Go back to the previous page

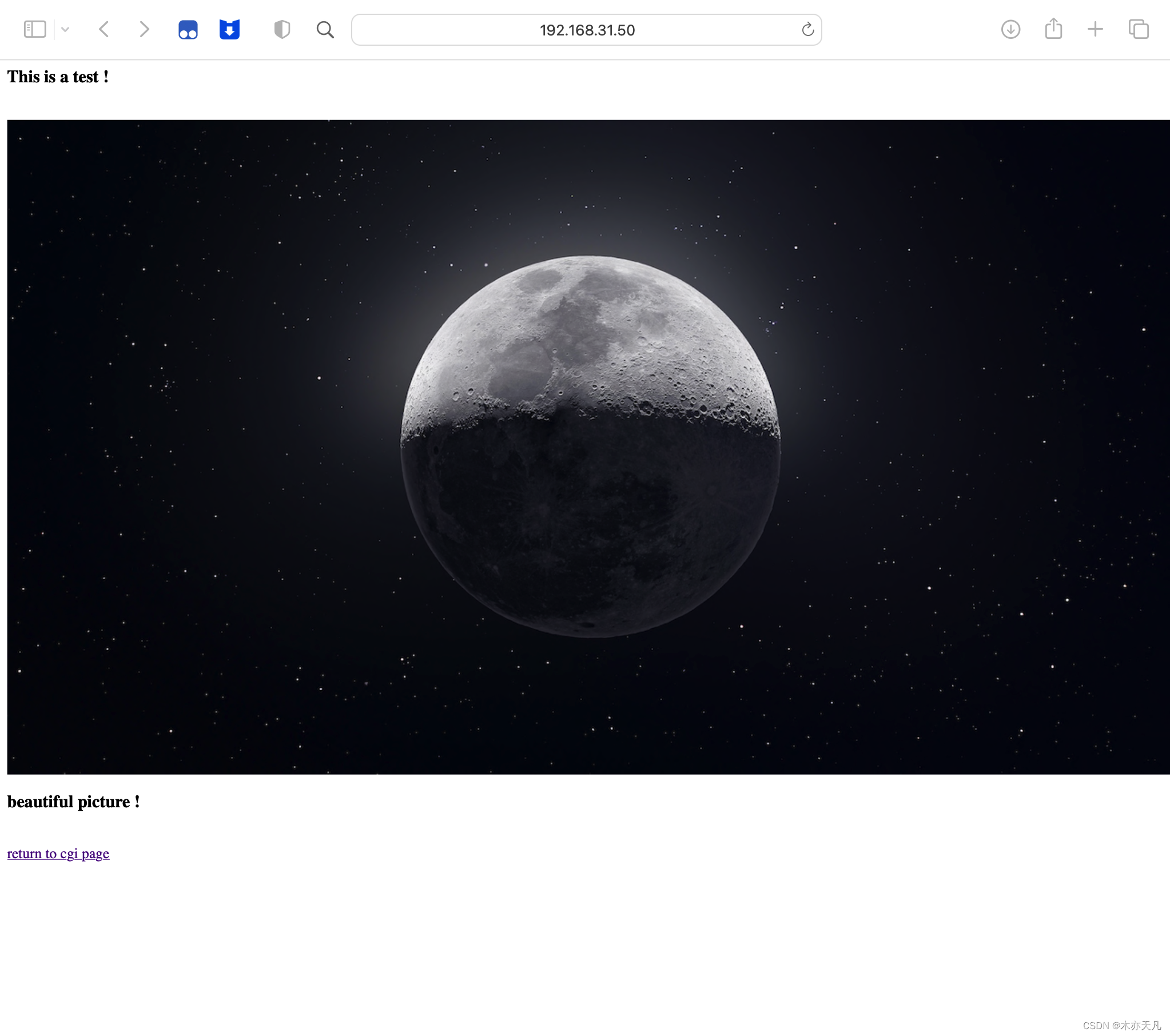point(104,29)
